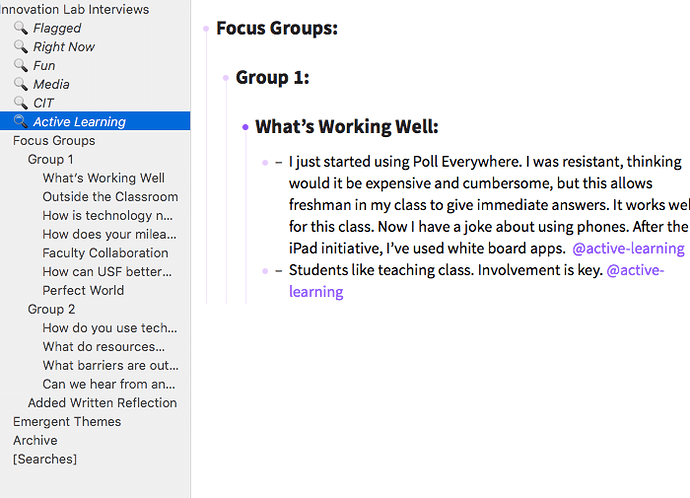Click the bullet handle beside Focus Groups heading
The image size is (690, 498).
[206, 29]
